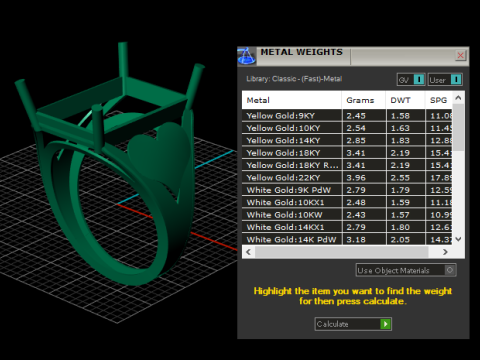Select the White Gold:14KX1 row
The width and height of the screenshot is (480, 360).
pyautogui.click(x=347, y=227)
